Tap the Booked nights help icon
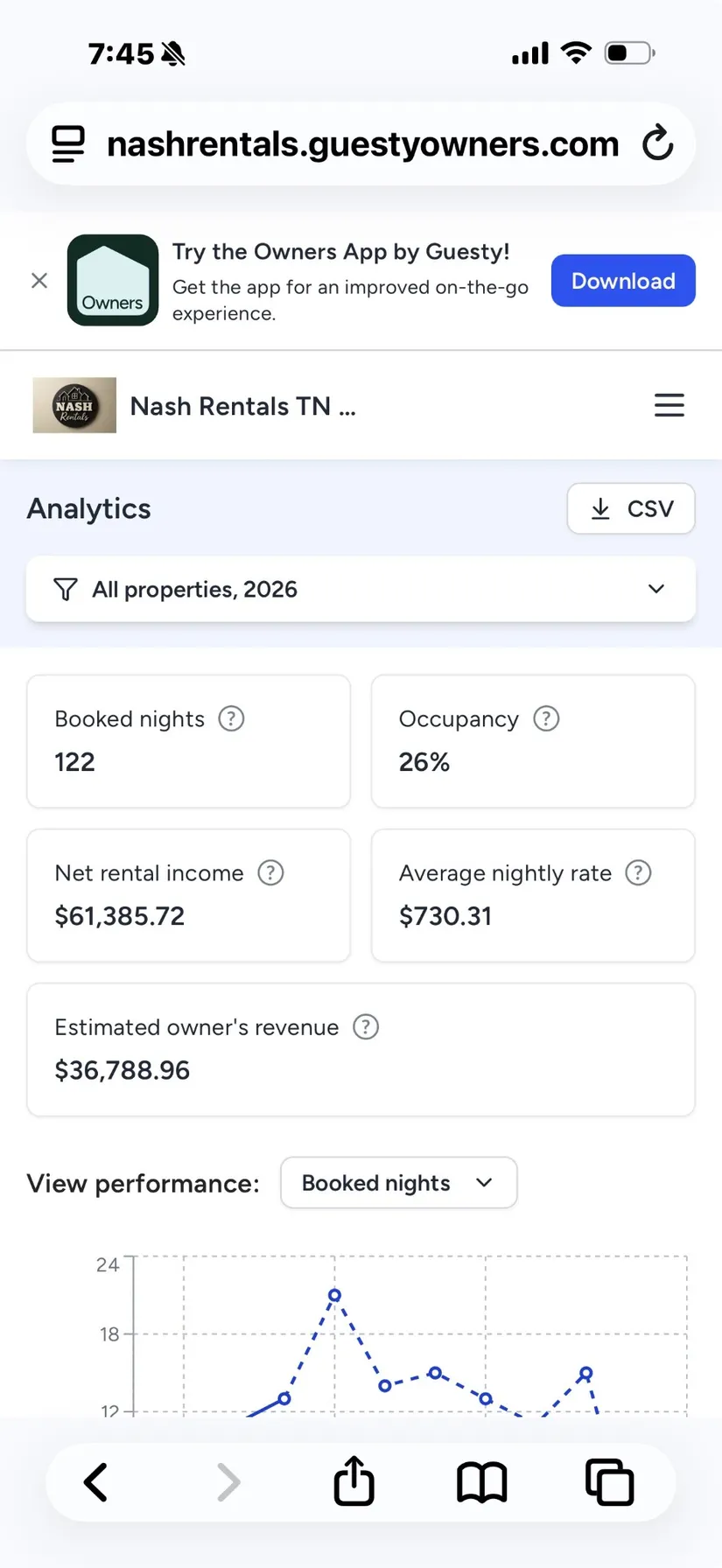 [231, 718]
